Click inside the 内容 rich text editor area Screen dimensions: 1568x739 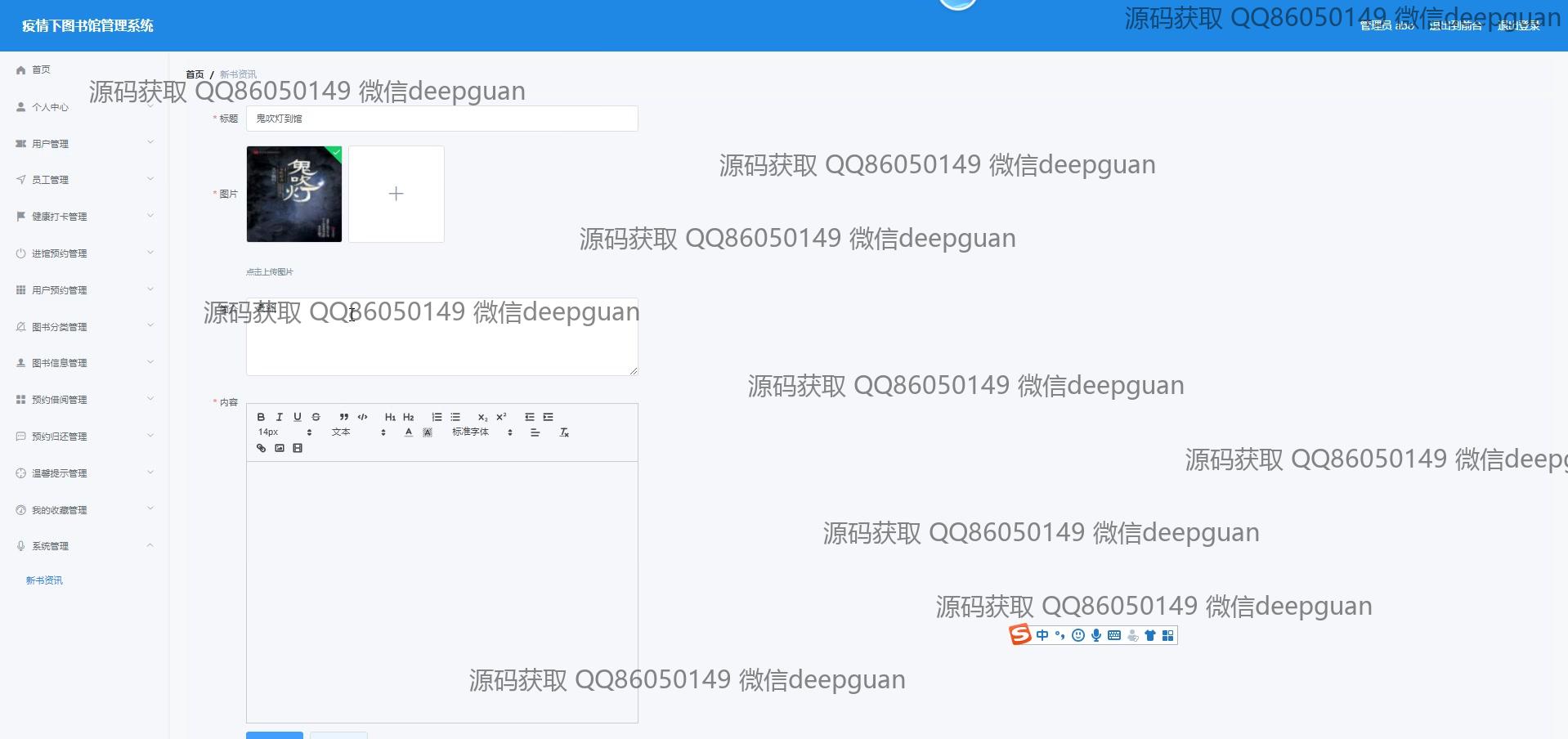click(442, 592)
